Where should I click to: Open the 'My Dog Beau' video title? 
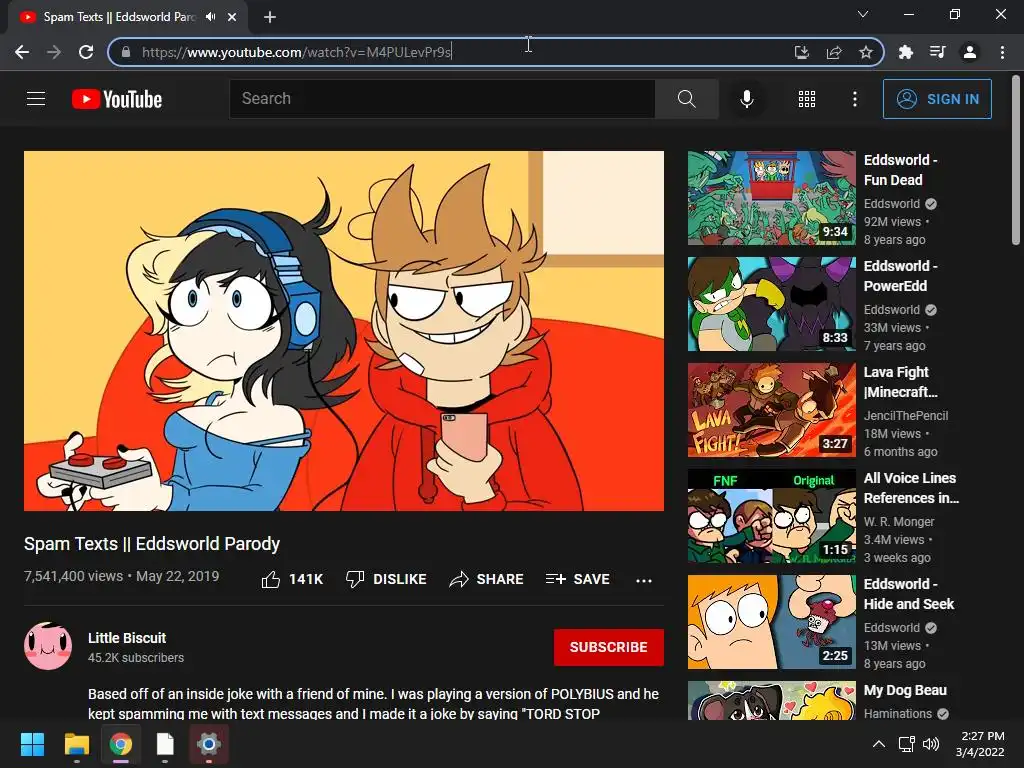point(905,690)
